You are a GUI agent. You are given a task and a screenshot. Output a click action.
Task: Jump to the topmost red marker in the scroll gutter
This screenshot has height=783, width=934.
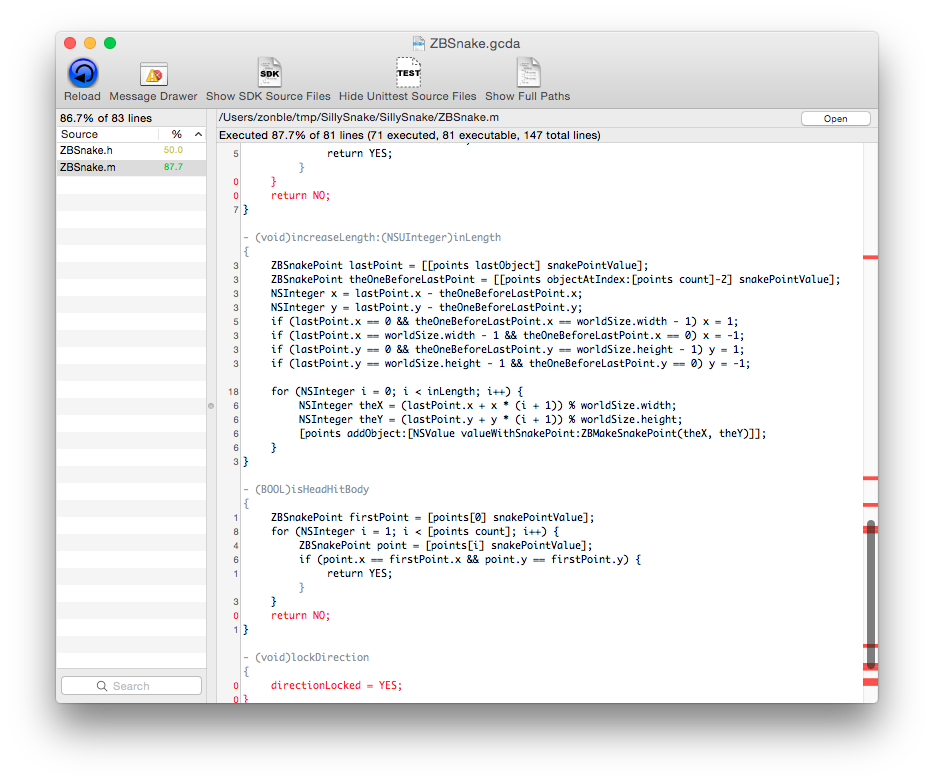click(x=870, y=258)
